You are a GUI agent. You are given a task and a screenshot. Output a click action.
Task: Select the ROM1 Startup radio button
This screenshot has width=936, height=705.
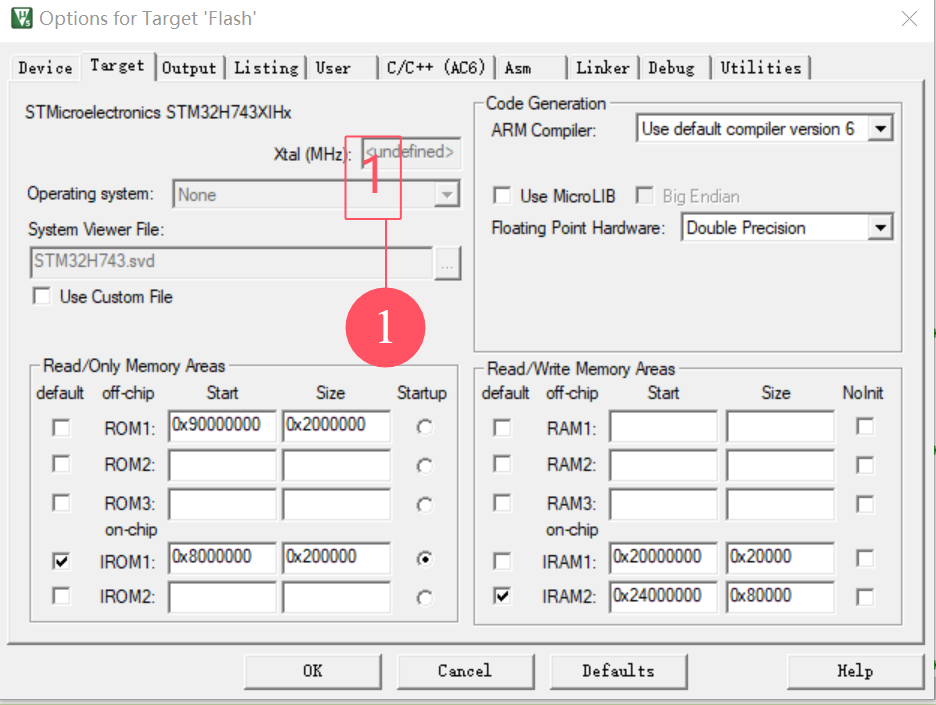point(425,428)
